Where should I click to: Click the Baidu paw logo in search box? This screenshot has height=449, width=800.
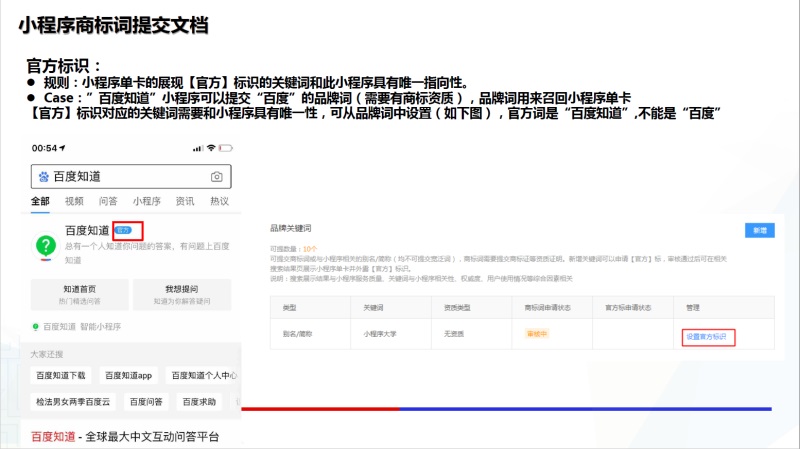tap(44, 177)
